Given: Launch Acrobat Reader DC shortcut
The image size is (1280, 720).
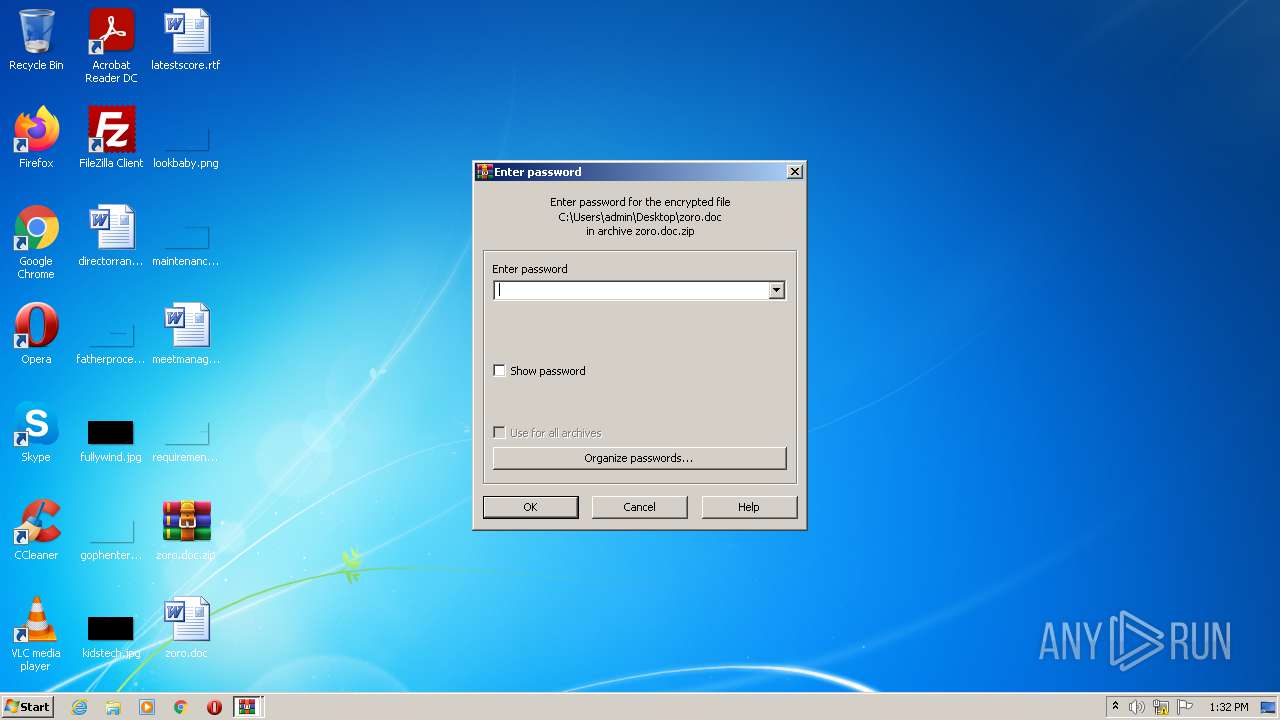Looking at the screenshot, I should pos(111,46).
